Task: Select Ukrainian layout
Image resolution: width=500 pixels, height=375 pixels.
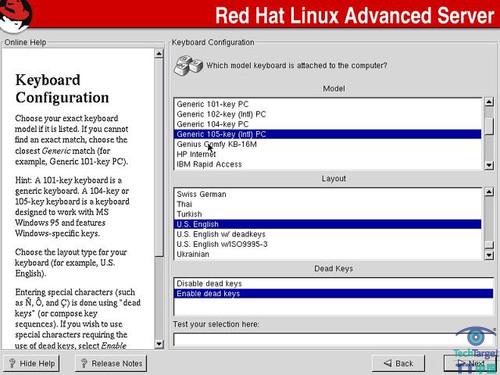Action: pos(327,254)
